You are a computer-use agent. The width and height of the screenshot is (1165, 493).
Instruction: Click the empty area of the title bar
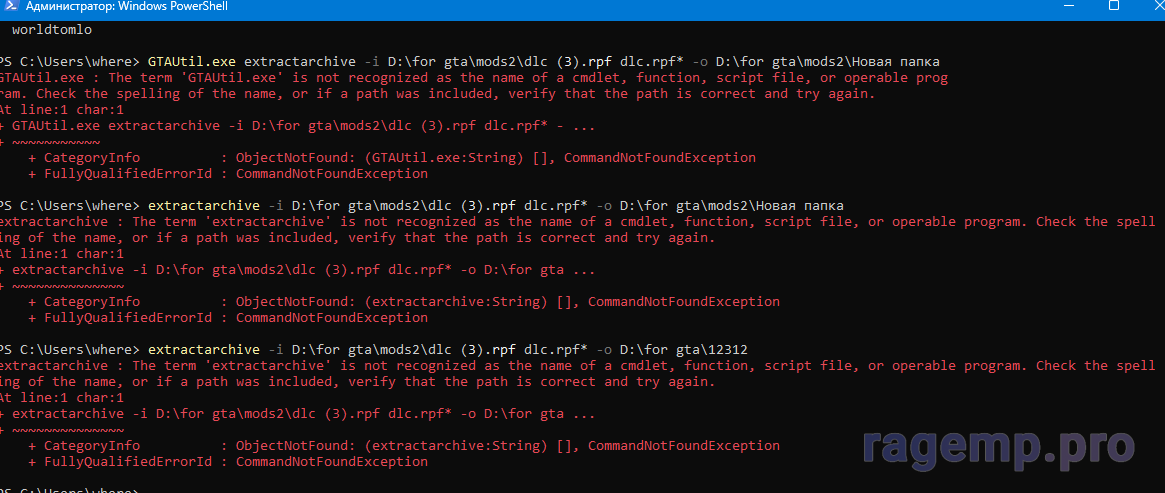click(600, 8)
